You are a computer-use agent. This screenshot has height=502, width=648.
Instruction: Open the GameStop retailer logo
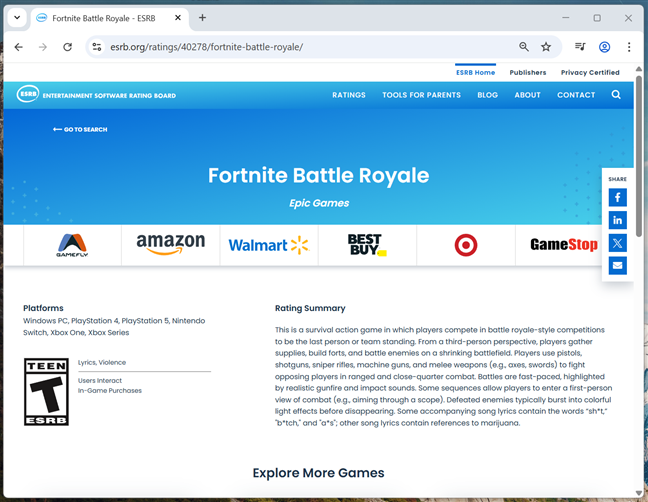(564, 245)
